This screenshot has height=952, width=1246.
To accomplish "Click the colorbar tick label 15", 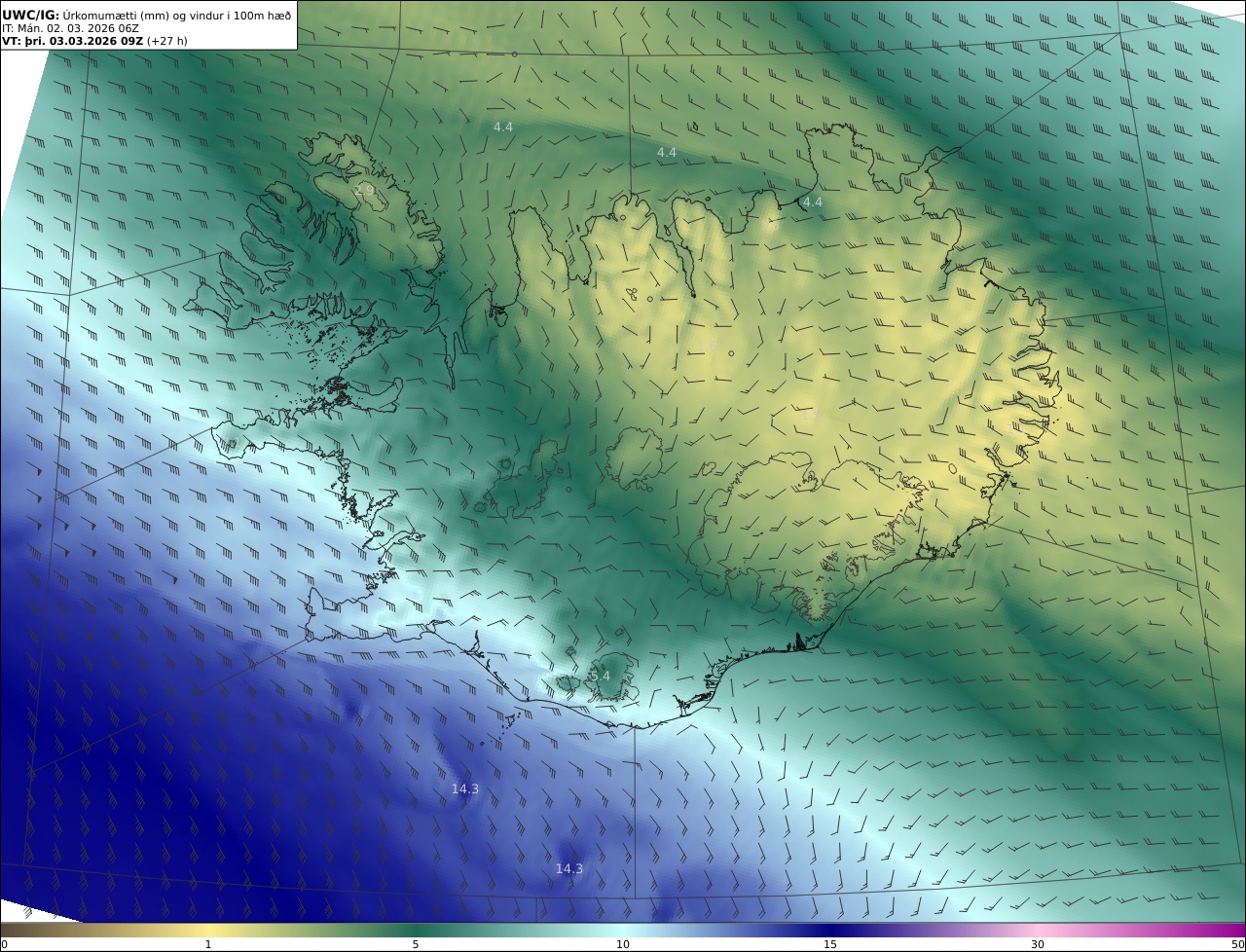I will pos(830,944).
